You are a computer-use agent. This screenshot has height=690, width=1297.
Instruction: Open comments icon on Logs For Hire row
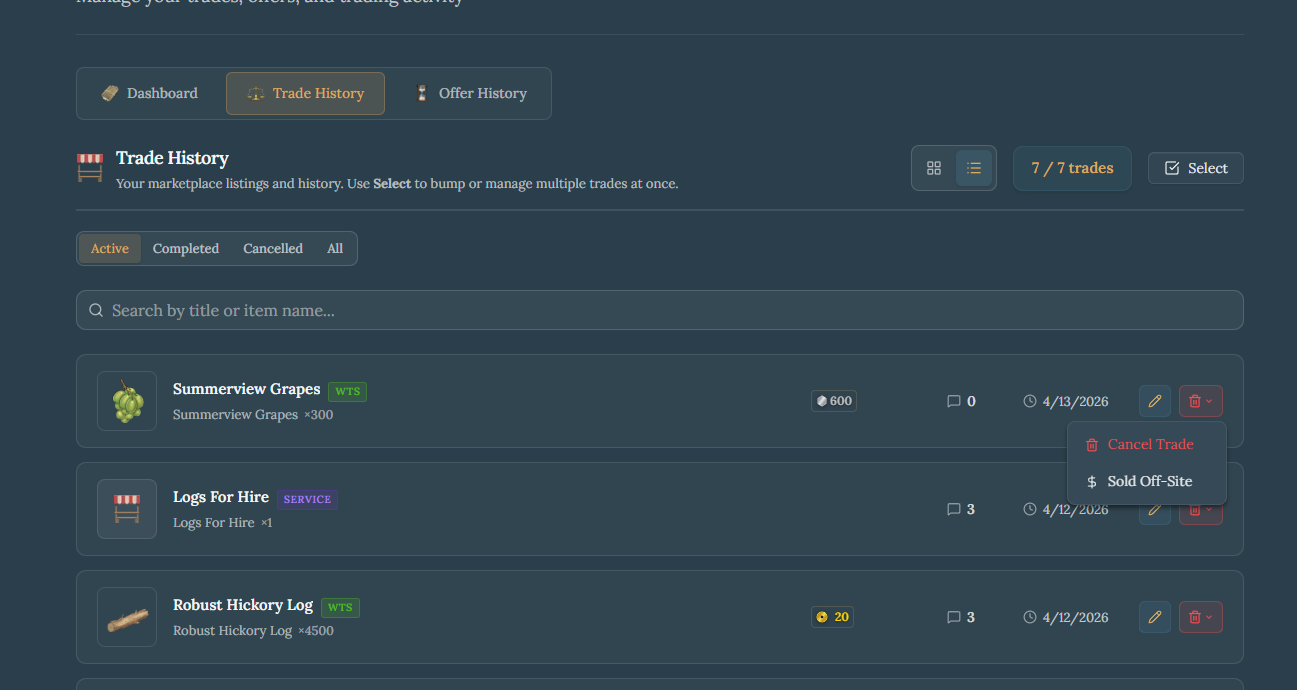pyautogui.click(x=953, y=509)
